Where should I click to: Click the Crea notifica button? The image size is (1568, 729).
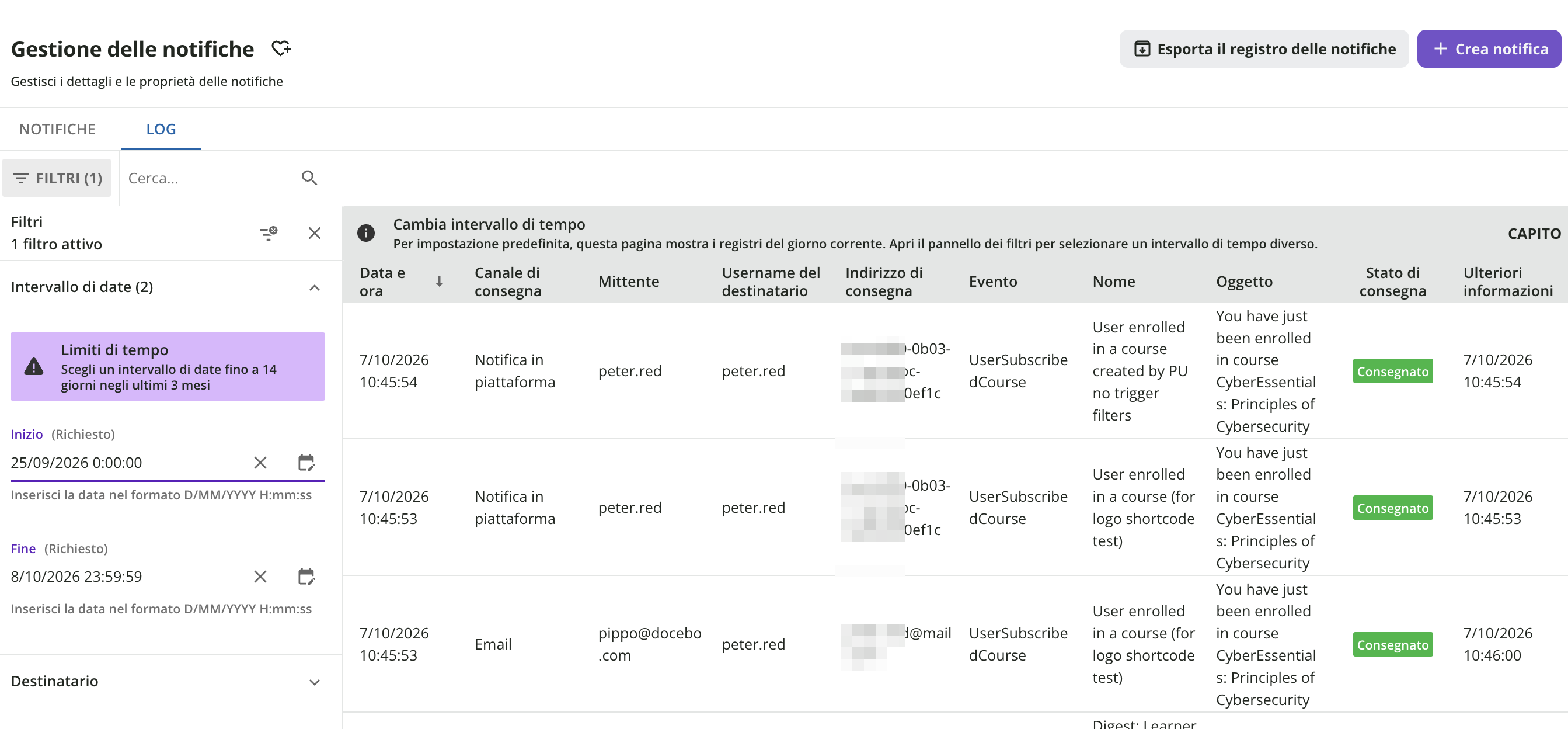click(1489, 48)
